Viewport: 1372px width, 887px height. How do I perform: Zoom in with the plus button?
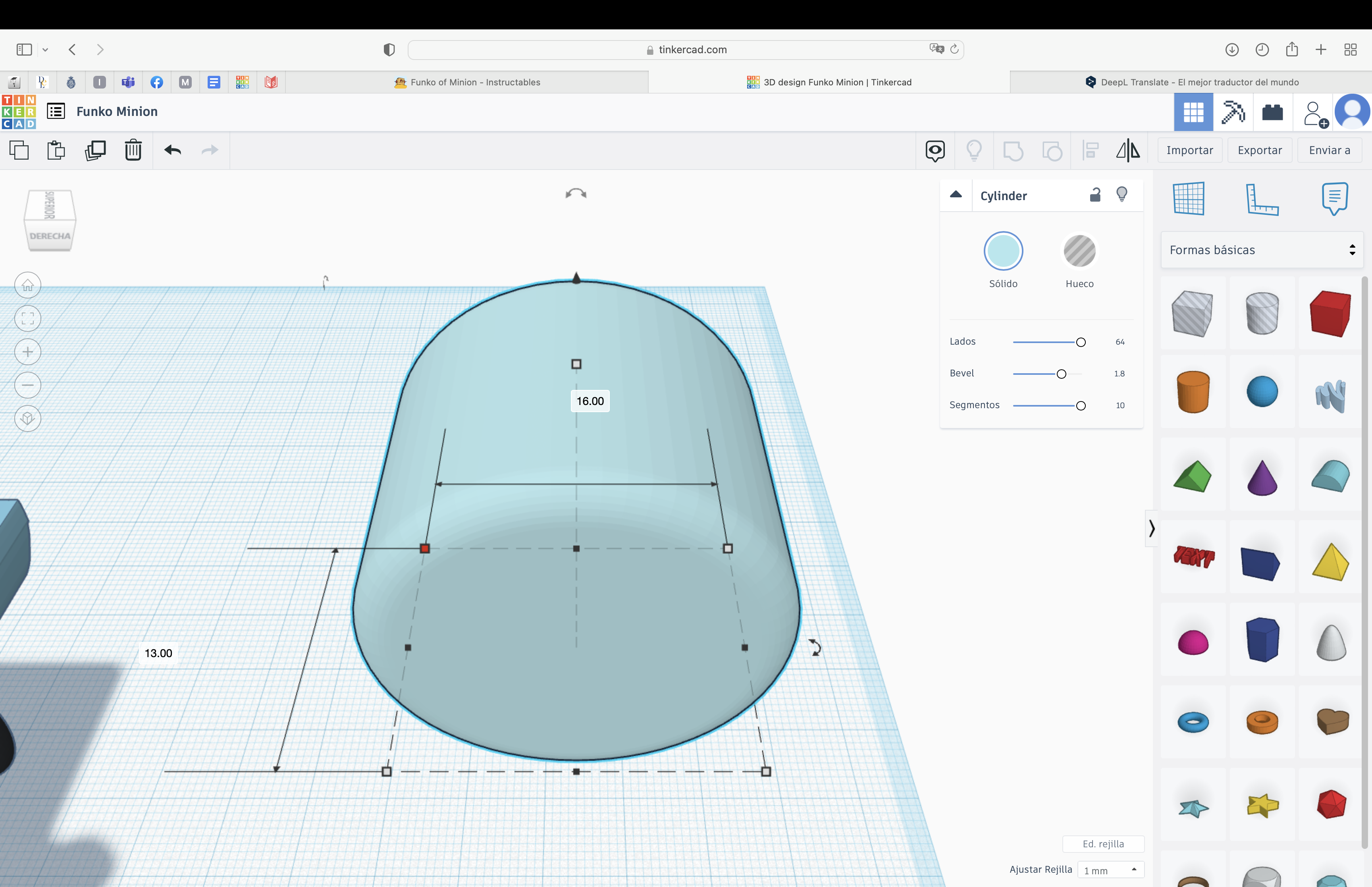[x=28, y=352]
